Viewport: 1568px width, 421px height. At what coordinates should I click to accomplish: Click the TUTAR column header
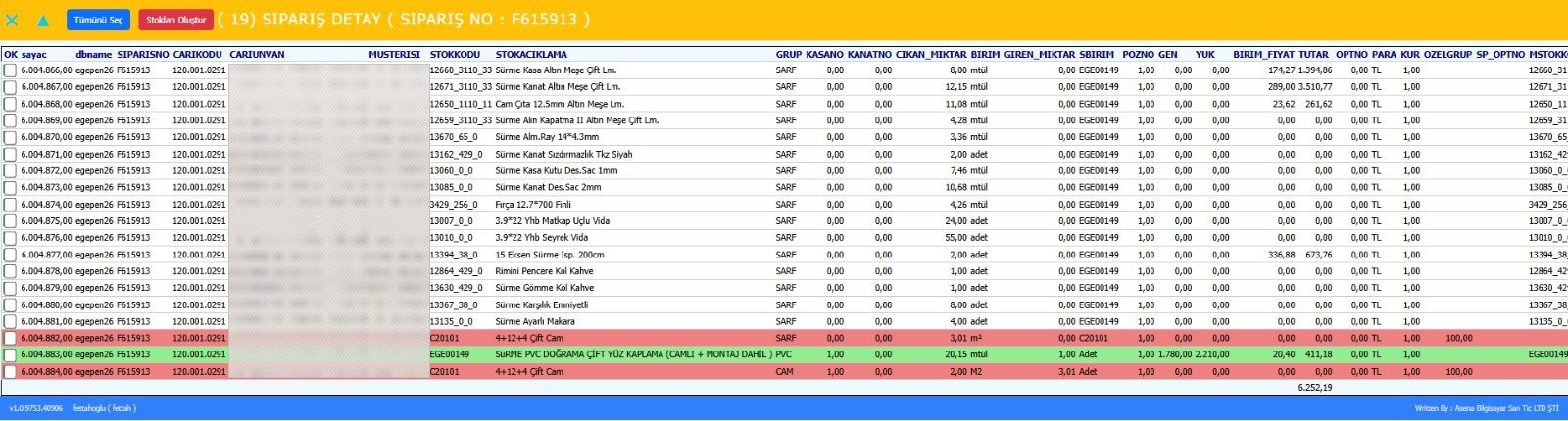(x=1314, y=55)
